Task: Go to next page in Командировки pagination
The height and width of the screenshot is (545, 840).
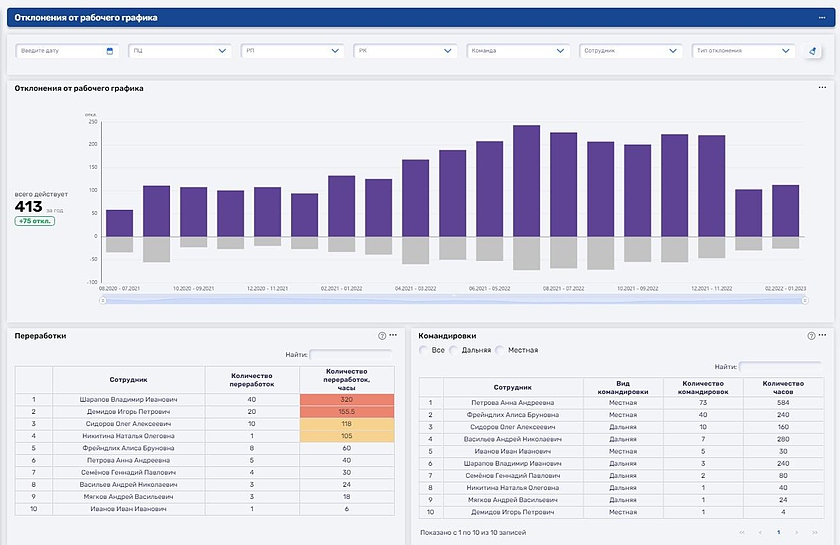Action: click(x=796, y=532)
